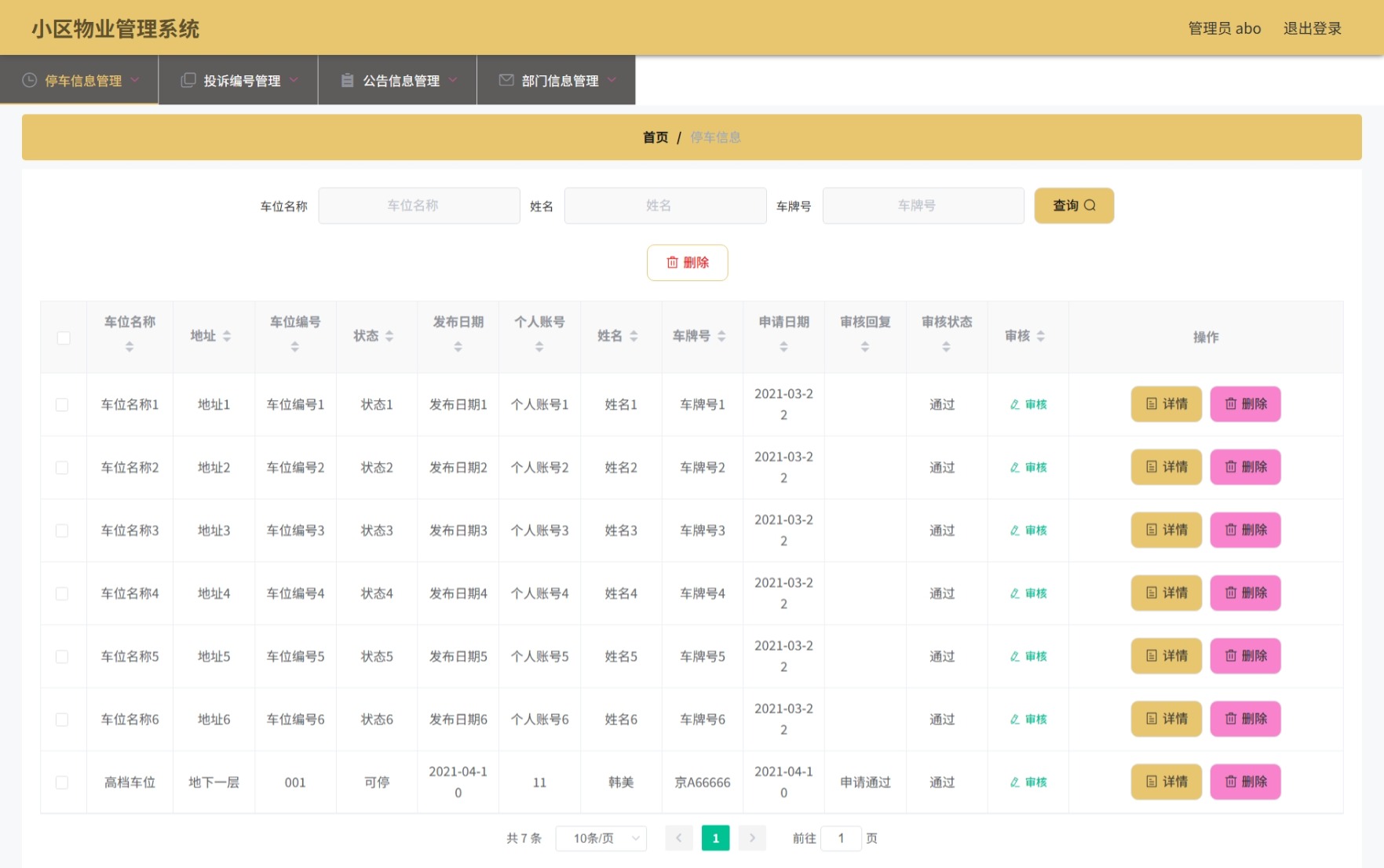This screenshot has width=1384, height=868.
Task: Open the 停车信息管理 menu
Action: click(x=79, y=80)
